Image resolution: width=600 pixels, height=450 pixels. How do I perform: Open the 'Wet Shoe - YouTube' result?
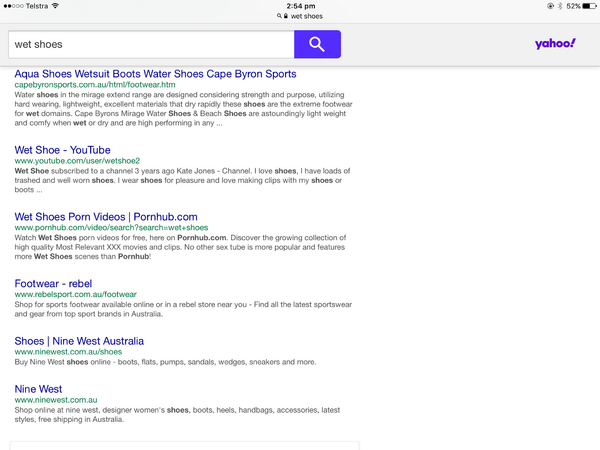[x=62, y=150]
